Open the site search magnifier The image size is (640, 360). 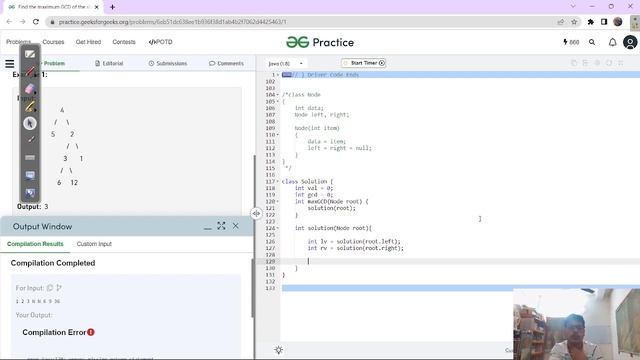point(592,42)
